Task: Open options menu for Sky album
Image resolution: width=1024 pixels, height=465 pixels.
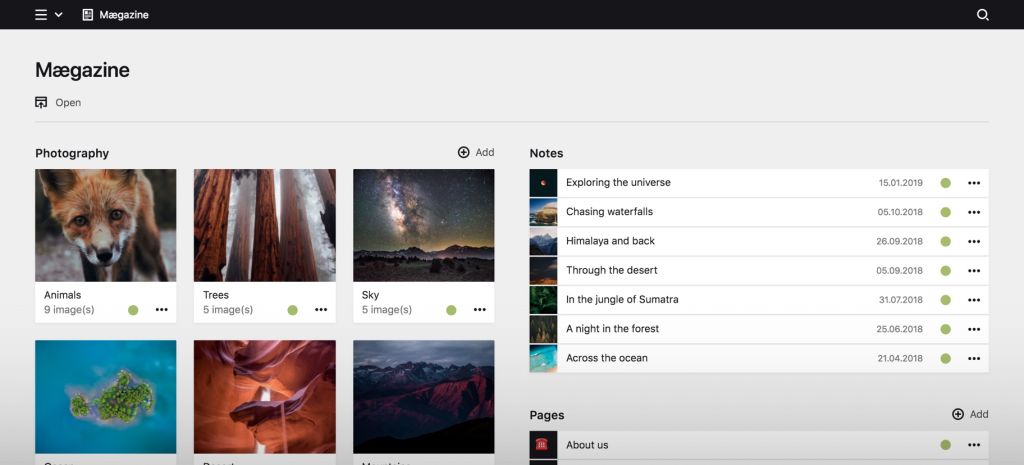Action: [480, 310]
